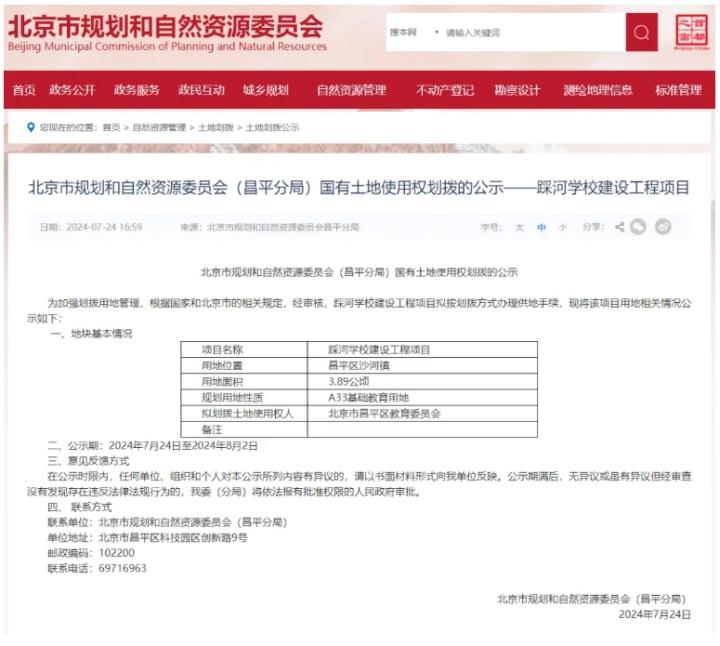Share article via WeChat icon

click(x=638, y=227)
